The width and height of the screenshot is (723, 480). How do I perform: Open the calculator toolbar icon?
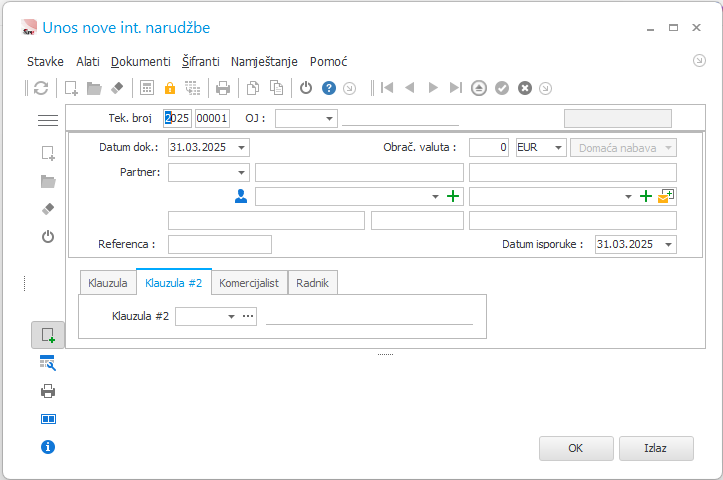(x=147, y=88)
